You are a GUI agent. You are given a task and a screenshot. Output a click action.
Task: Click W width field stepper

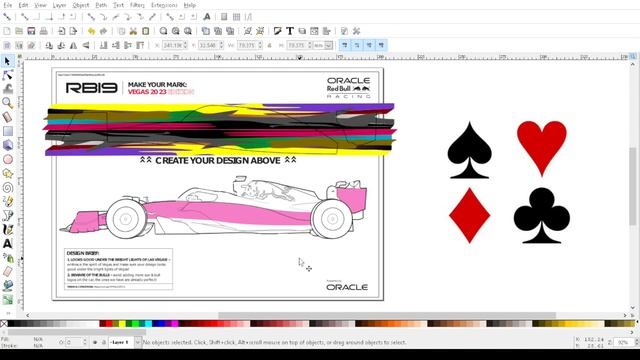tap(260, 45)
